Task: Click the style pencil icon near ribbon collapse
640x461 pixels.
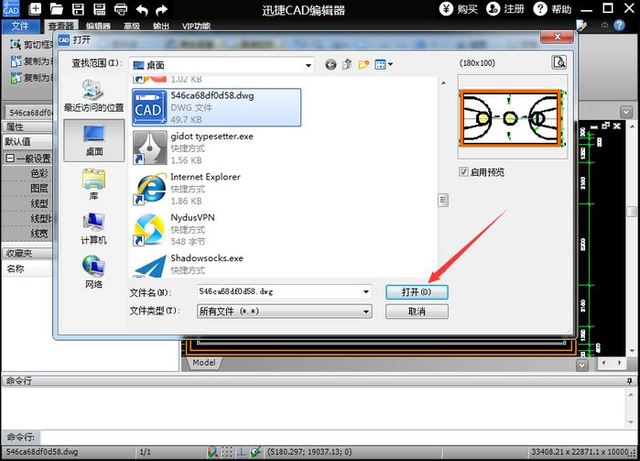Action: click(581, 25)
